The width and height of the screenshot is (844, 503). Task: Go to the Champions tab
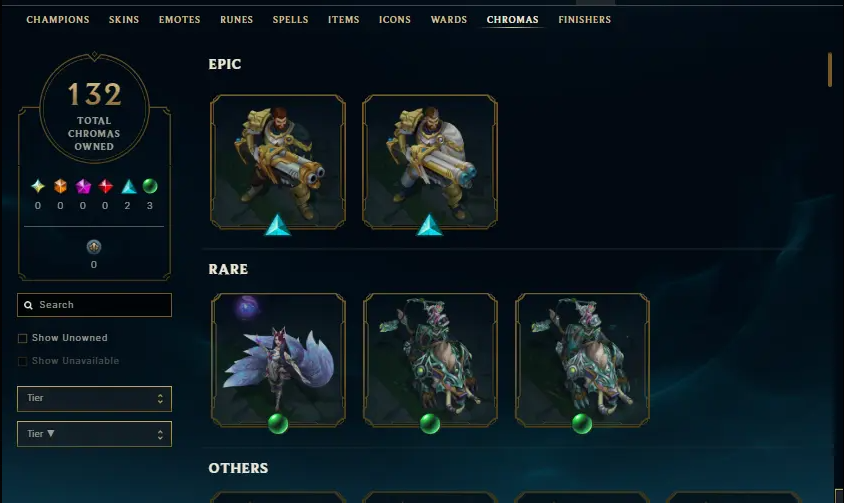coord(58,19)
